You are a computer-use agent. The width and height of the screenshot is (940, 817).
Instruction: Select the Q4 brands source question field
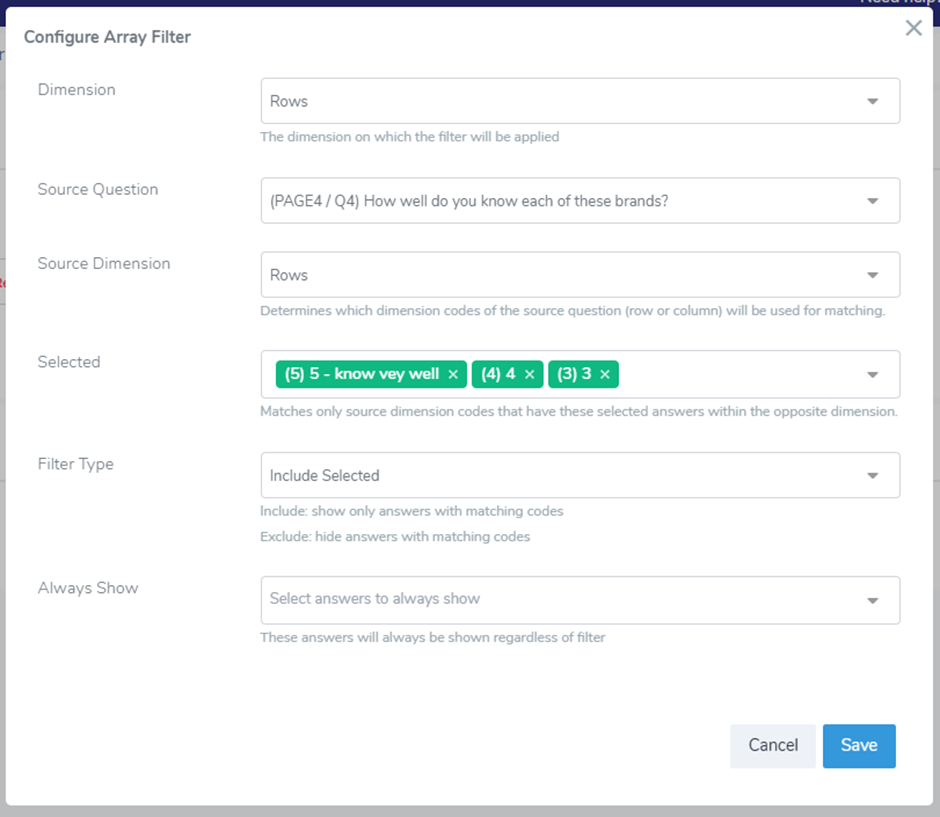[469, 201]
